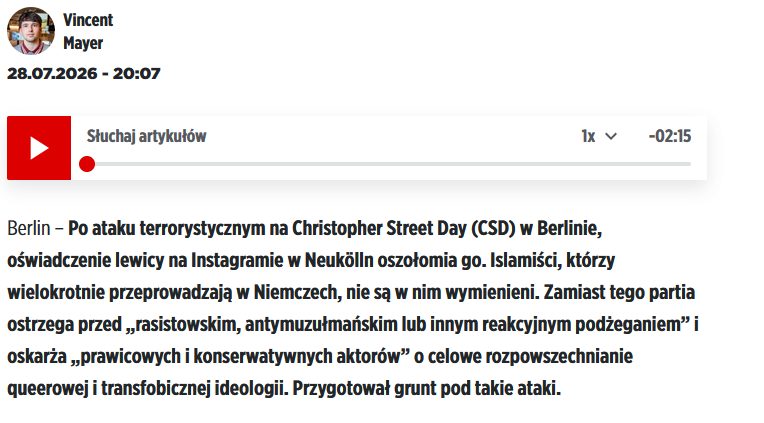Click the word "Berlin" starting the article
764x423 pixels.
(29, 228)
